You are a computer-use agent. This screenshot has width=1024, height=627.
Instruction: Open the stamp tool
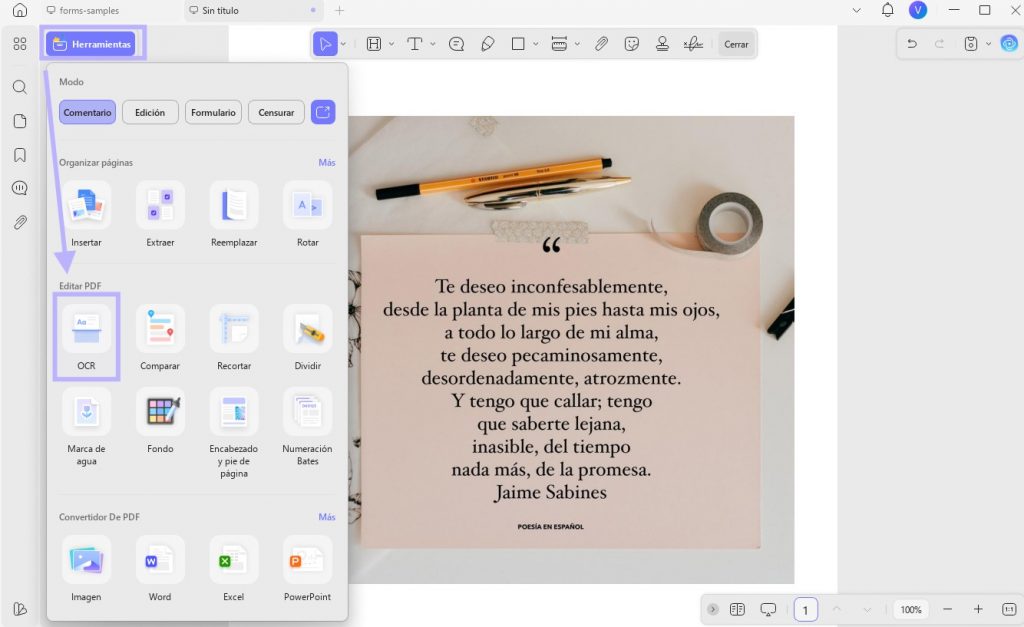[x=662, y=44]
